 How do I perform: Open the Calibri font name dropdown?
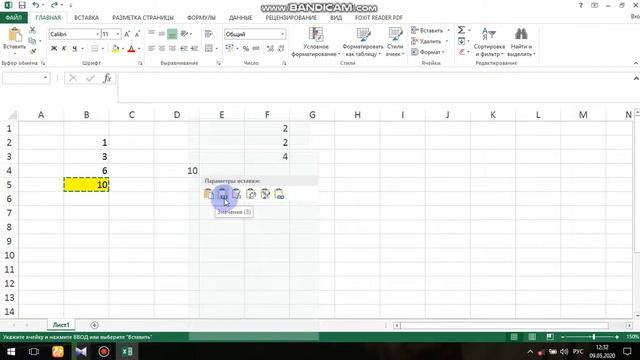coord(97,34)
